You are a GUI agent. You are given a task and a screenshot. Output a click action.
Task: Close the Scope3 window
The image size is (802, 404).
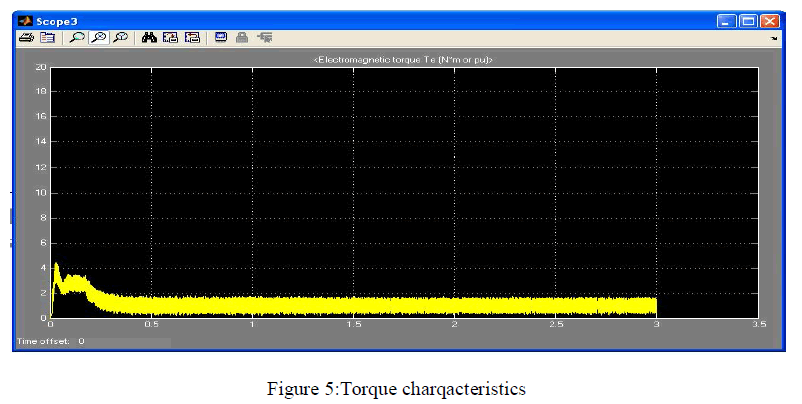point(769,19)
